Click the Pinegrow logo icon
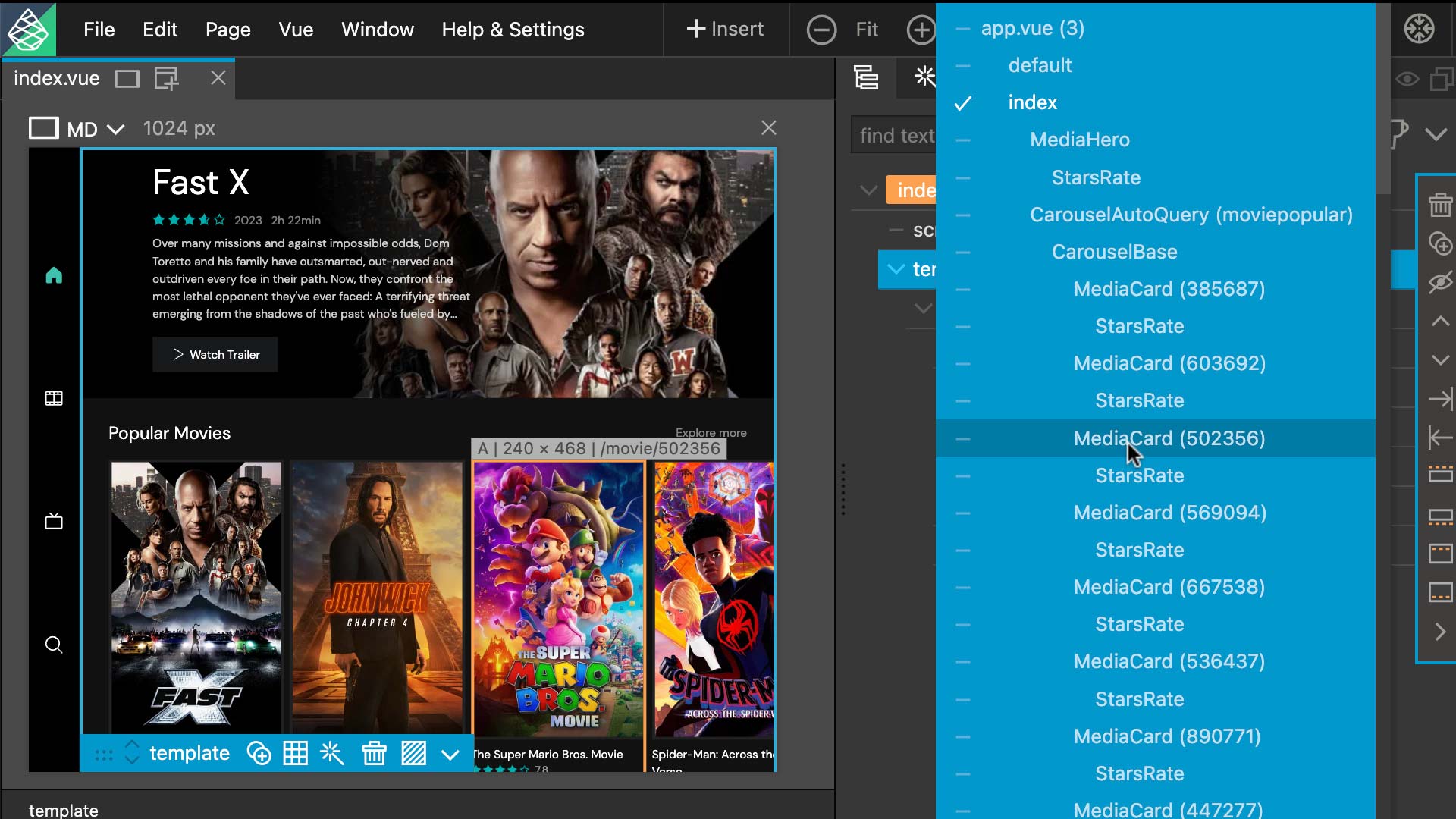The width and height of the screenshot is (1456, 819). coord(28,29)
